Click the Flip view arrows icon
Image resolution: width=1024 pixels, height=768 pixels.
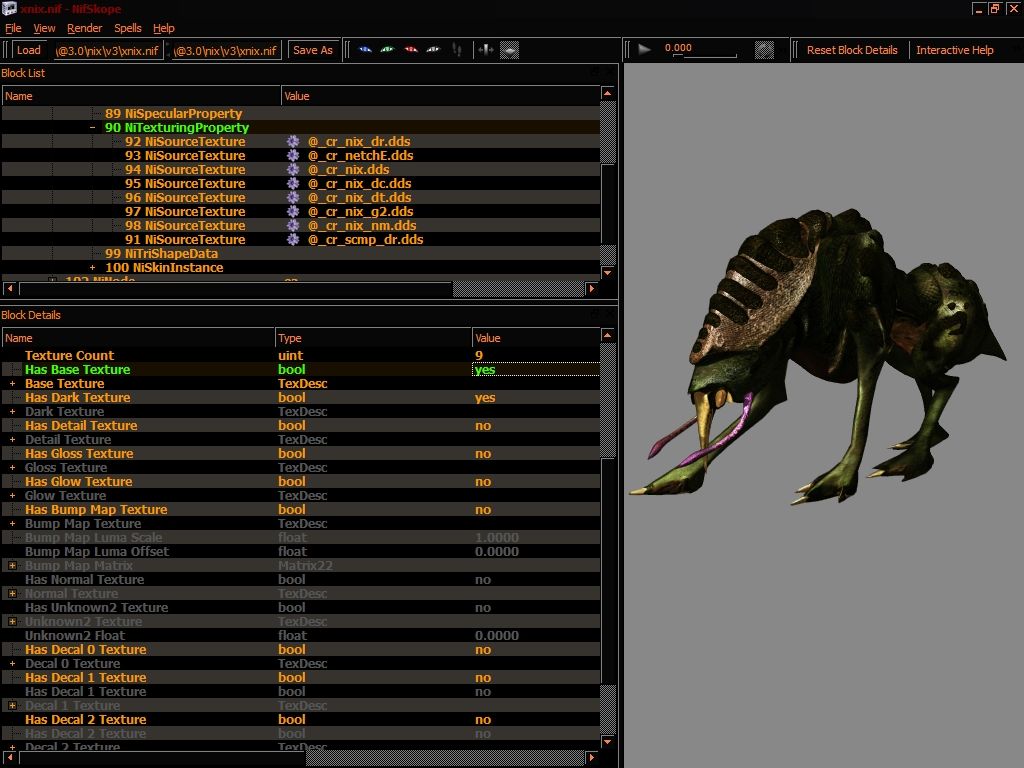pos(486,50)
